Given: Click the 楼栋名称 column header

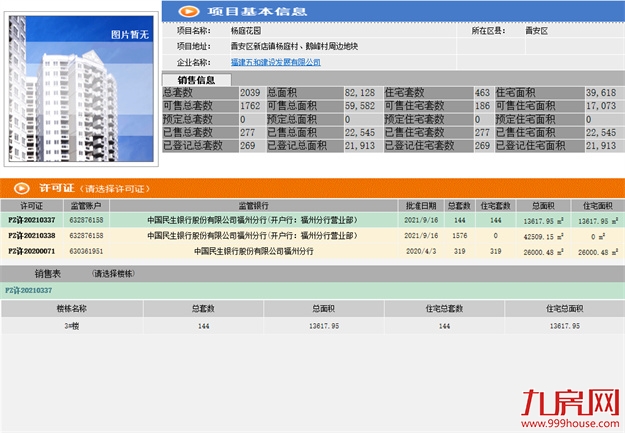Looking at the screenshot, I should tap(72, 309).
